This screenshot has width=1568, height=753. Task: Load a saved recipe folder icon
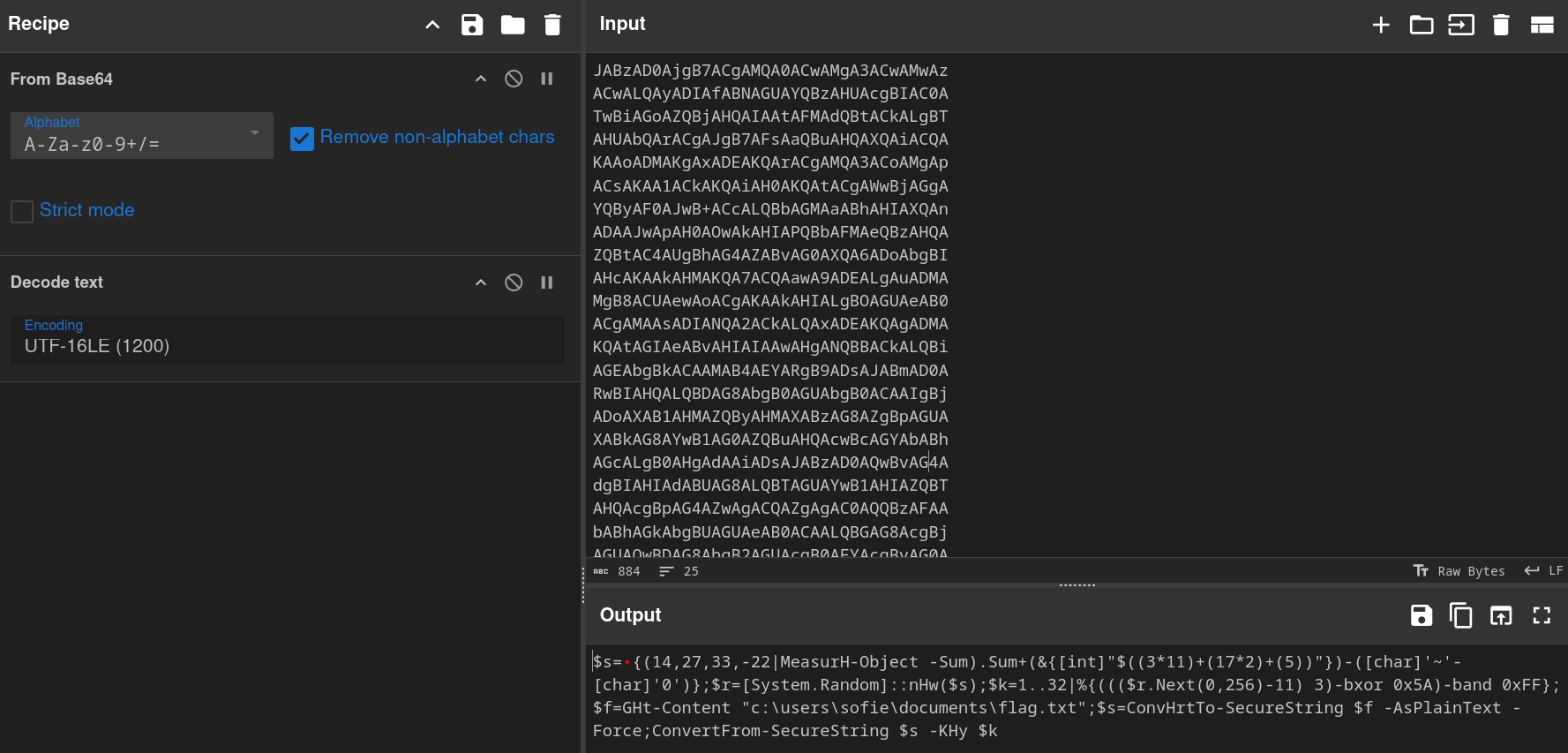click(x=513, y=25)
